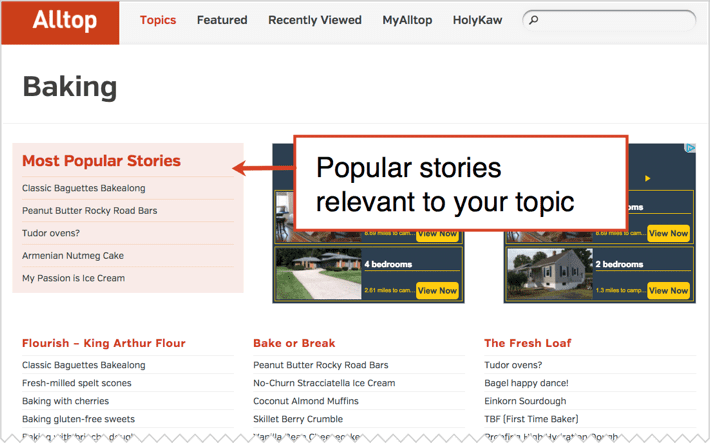The height and width of the screenshot is (443, 710).
Task: Open The Fresh Loaf feed heading
Action: [x=528, y=343]
